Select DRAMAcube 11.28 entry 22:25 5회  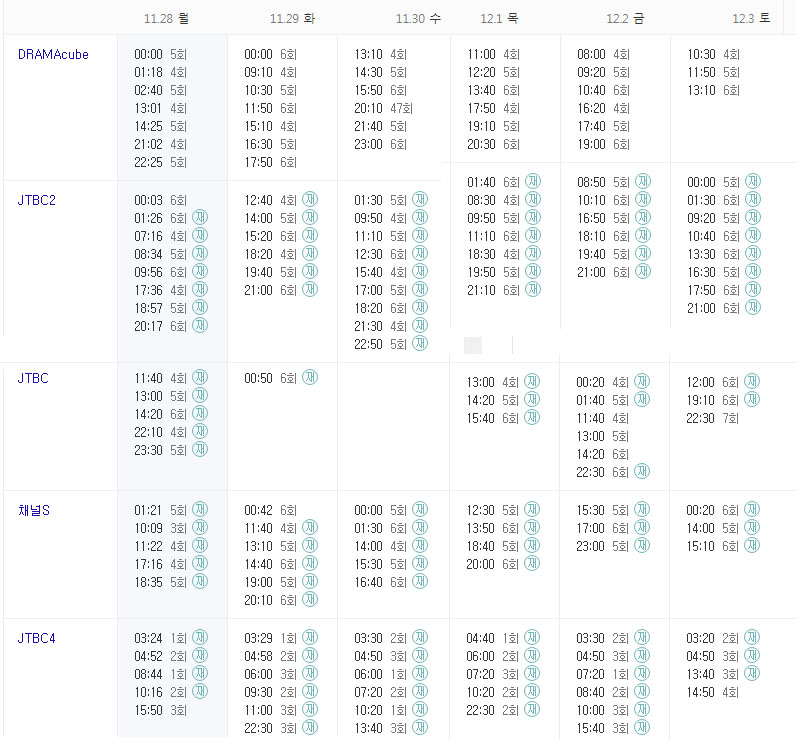point(160,162)
